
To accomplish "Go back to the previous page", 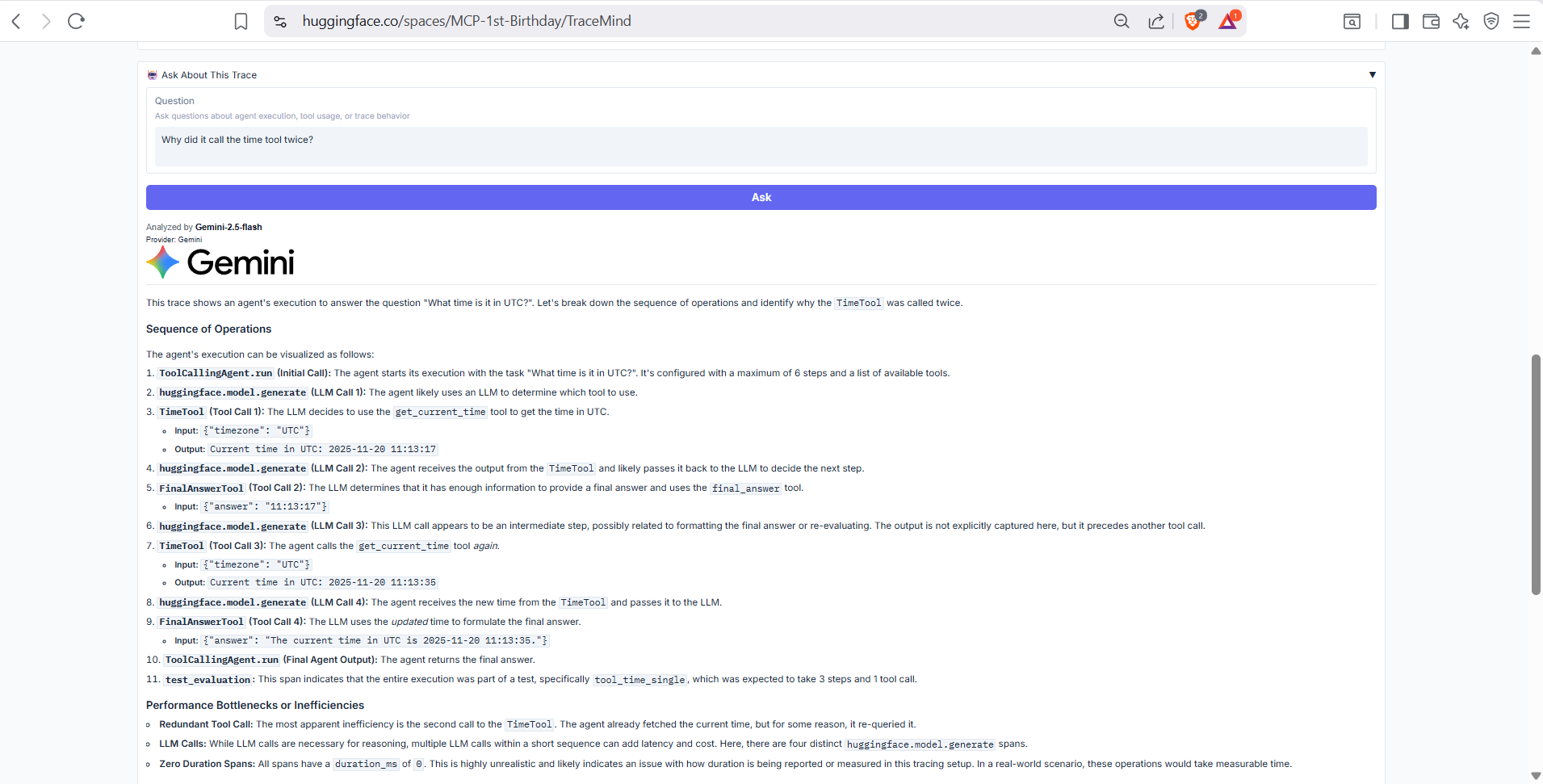I will click(x=16, y=21).
